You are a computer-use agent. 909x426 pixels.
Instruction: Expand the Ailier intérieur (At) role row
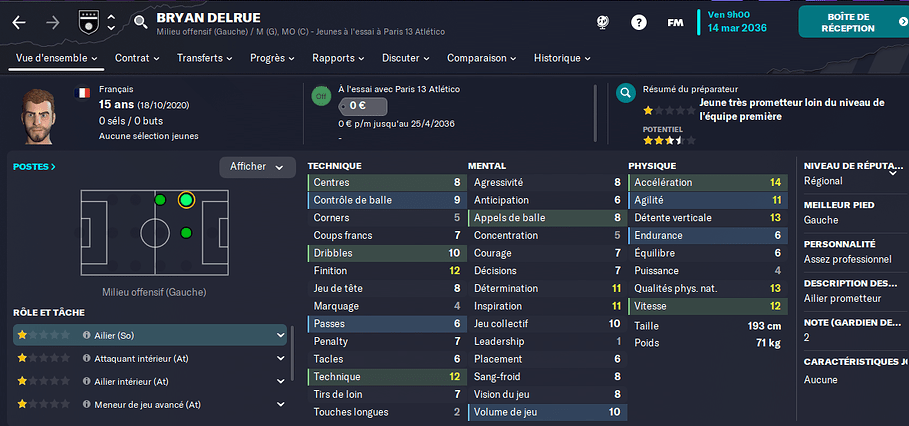(x=150, y=381)
